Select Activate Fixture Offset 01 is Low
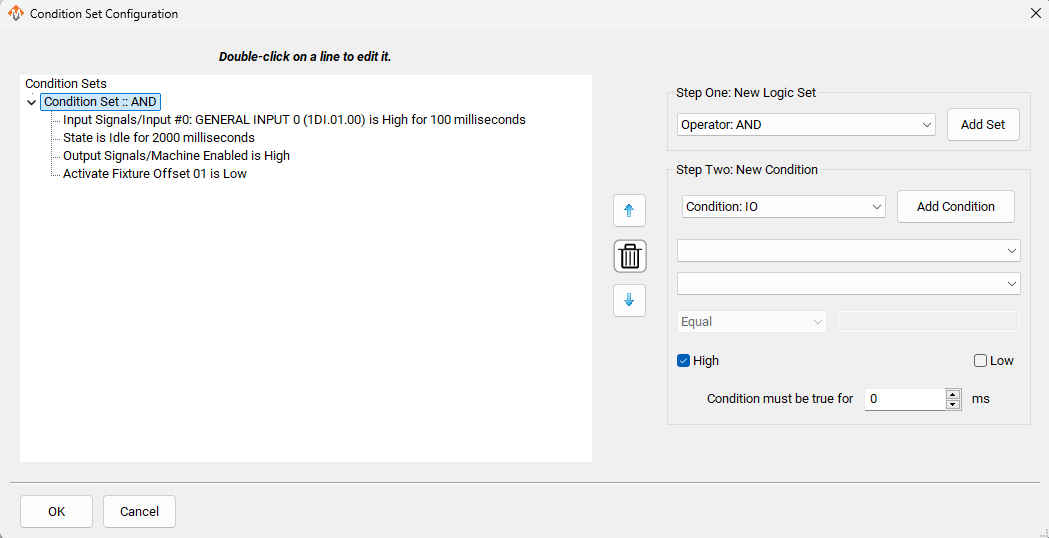The image size is (1049, 538). tap(154, 174)
